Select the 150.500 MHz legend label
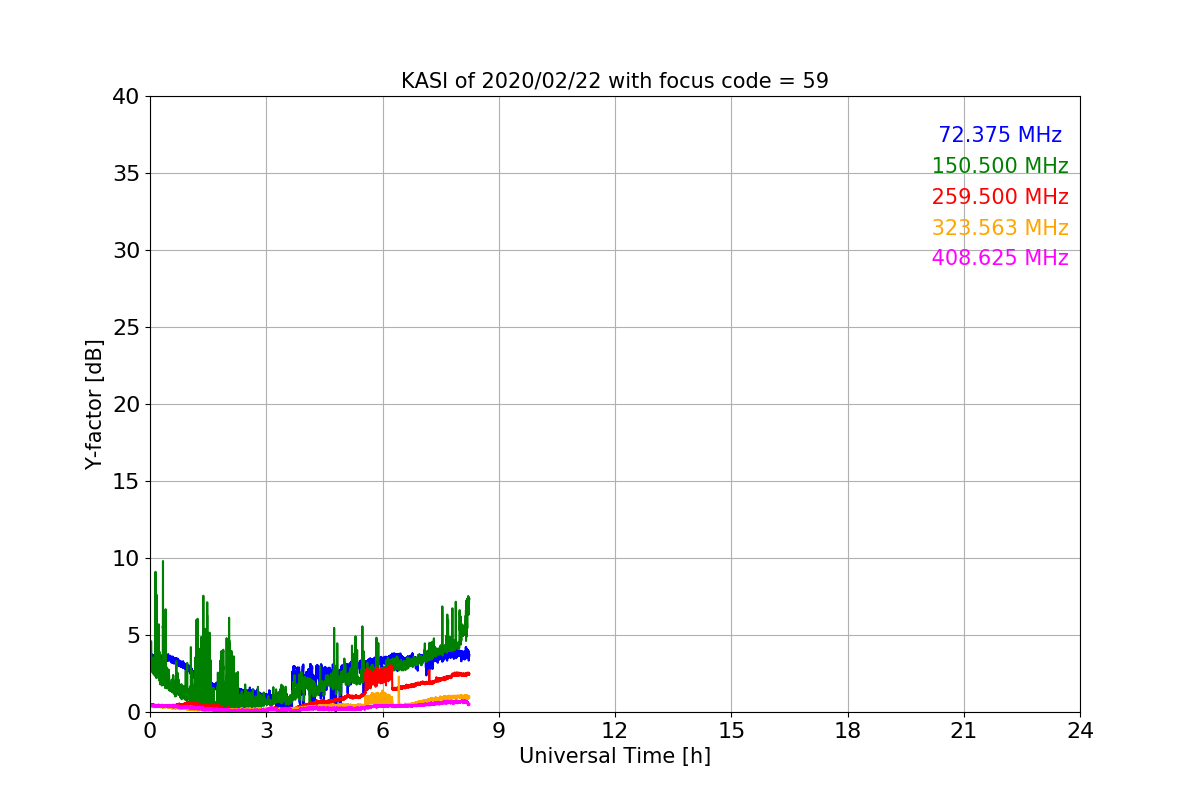The height and width of the screenshot is (800, 1200). tap(1000, 166)
